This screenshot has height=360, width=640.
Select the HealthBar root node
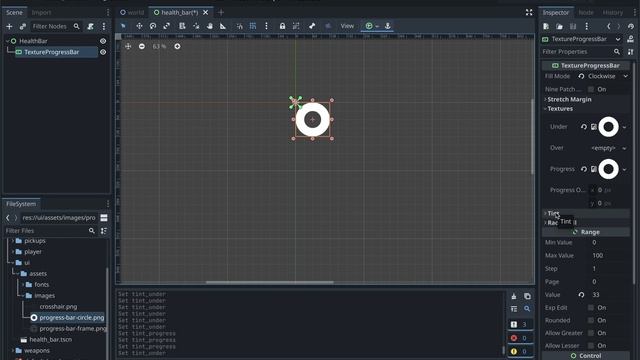[33, 41]
